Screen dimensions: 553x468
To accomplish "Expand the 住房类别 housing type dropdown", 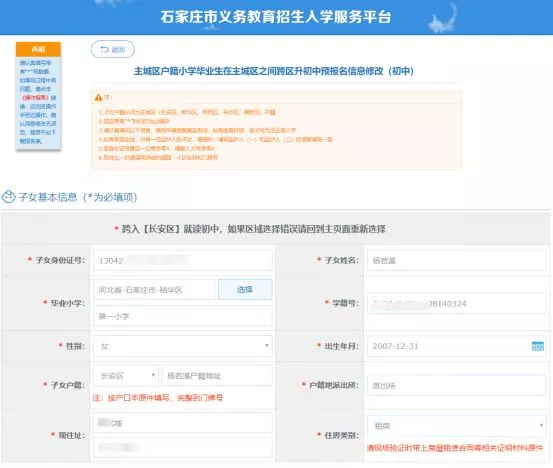I will tap(457, 426).
